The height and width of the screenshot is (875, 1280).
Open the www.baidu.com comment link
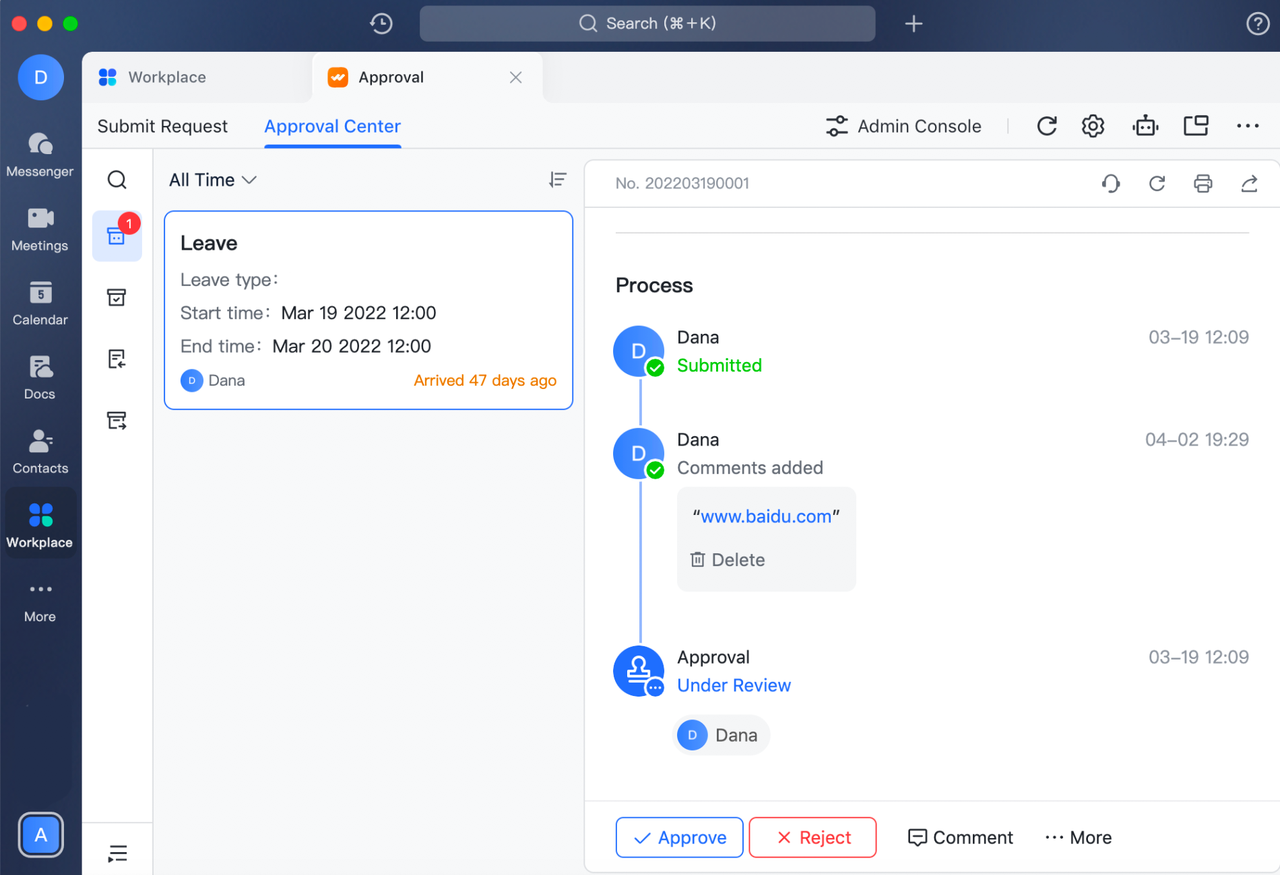[x=766, y=517]
